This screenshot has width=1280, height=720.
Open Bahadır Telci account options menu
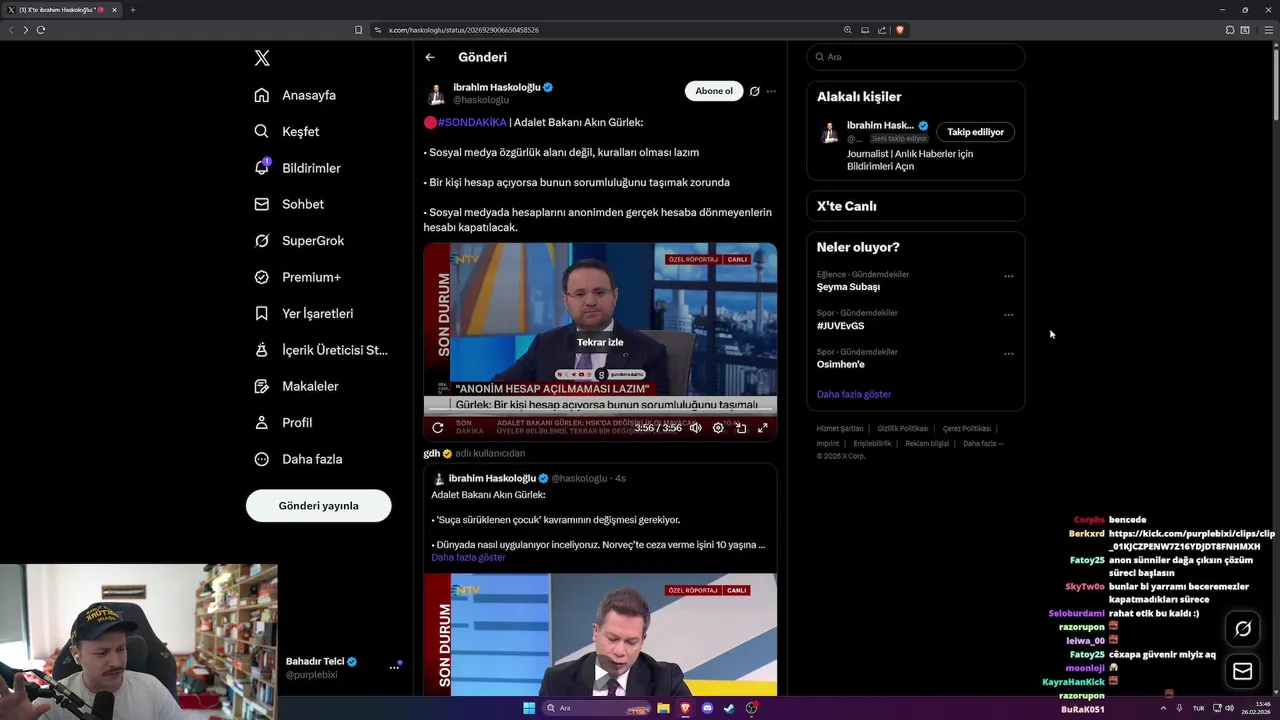pos(394,667)
